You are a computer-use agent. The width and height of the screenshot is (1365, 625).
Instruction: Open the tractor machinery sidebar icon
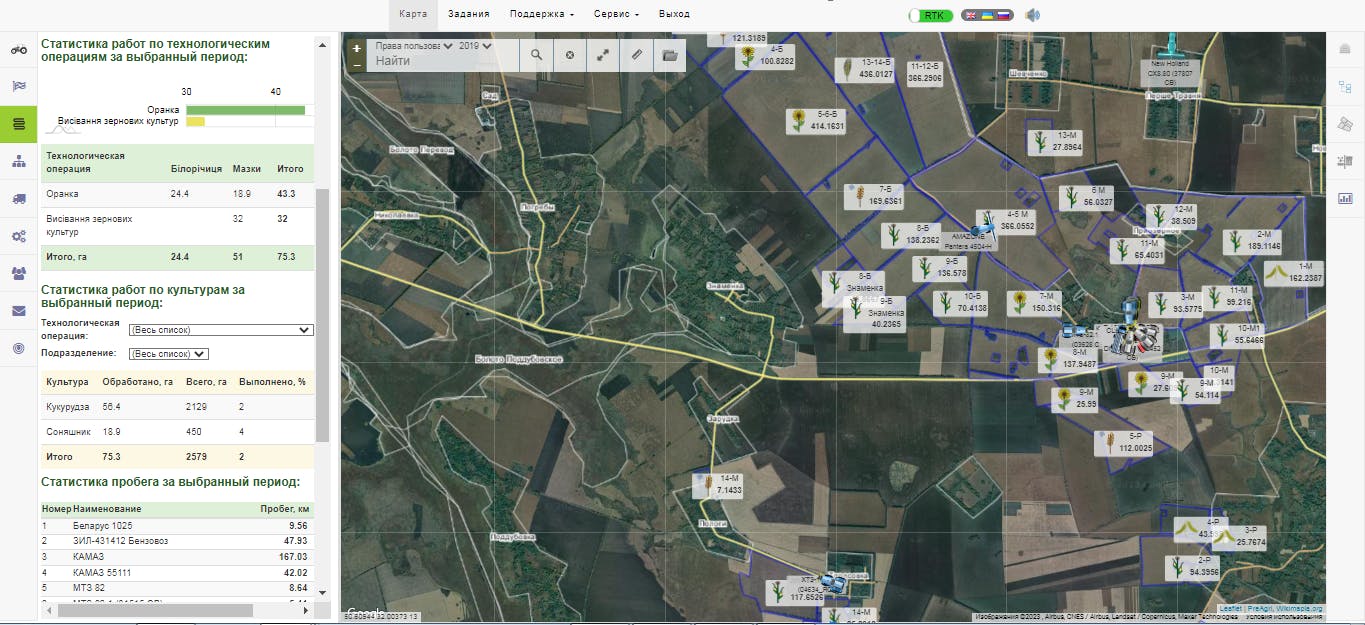click(x=18, y=49)
